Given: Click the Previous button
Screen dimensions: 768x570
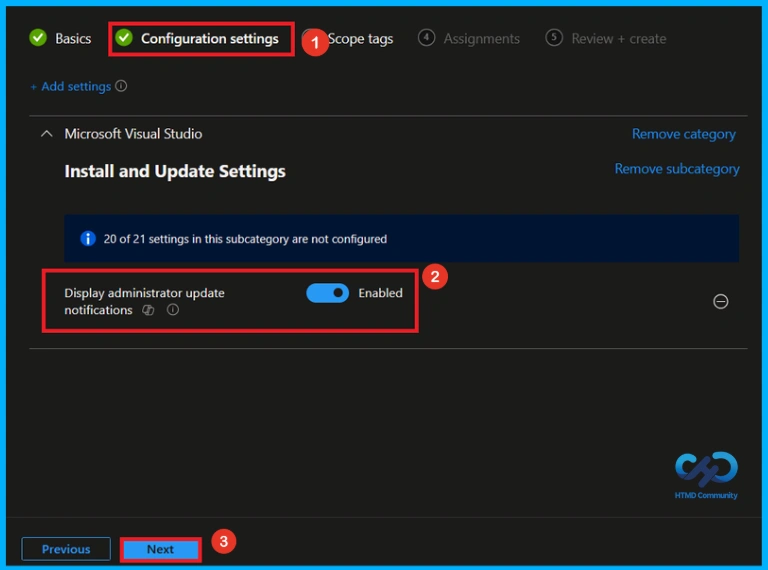Looking at the screenshot, I should point(66,549).
